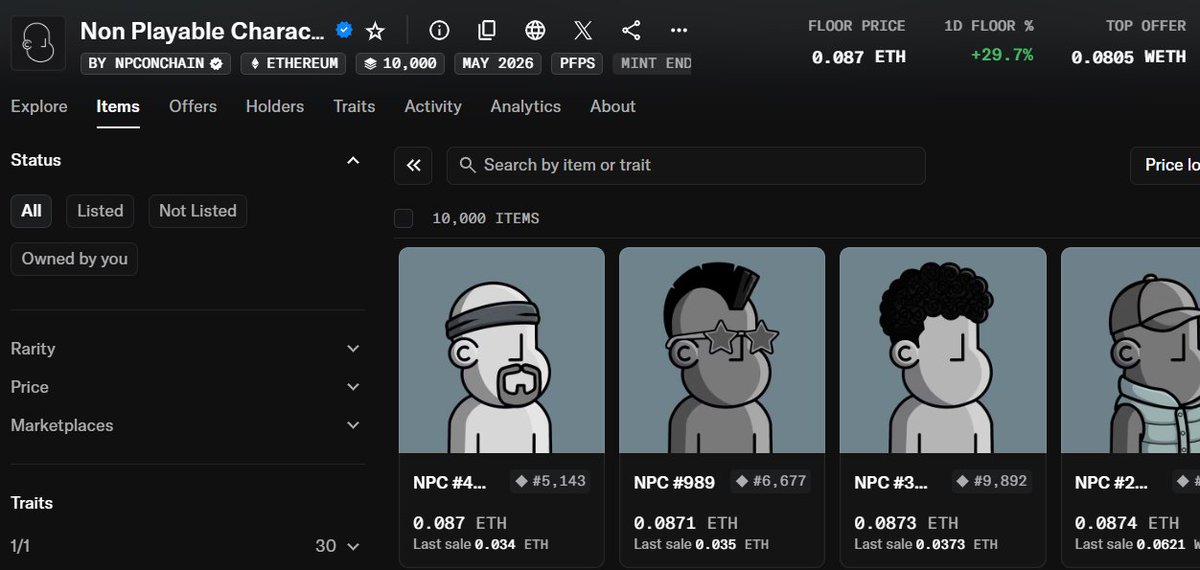Collapse the Status section chevron

click(x=353, y=160)
